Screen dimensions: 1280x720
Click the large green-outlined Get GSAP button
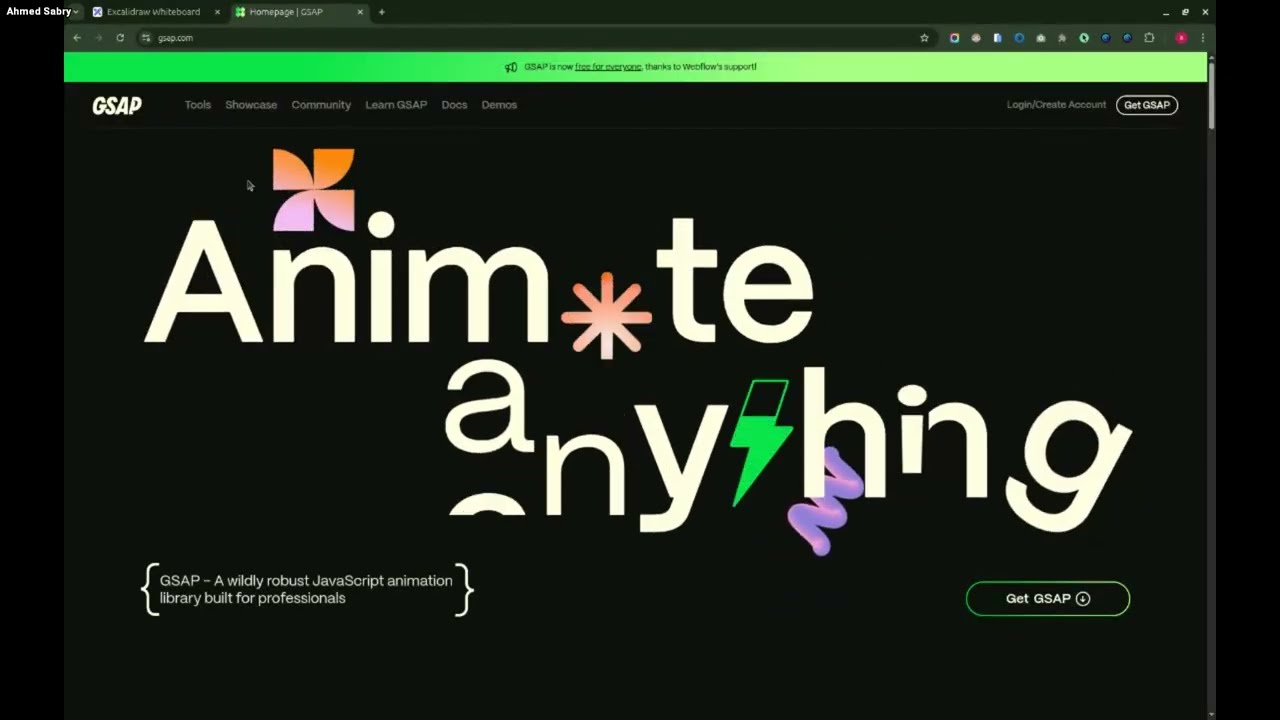click(1048, 599)
